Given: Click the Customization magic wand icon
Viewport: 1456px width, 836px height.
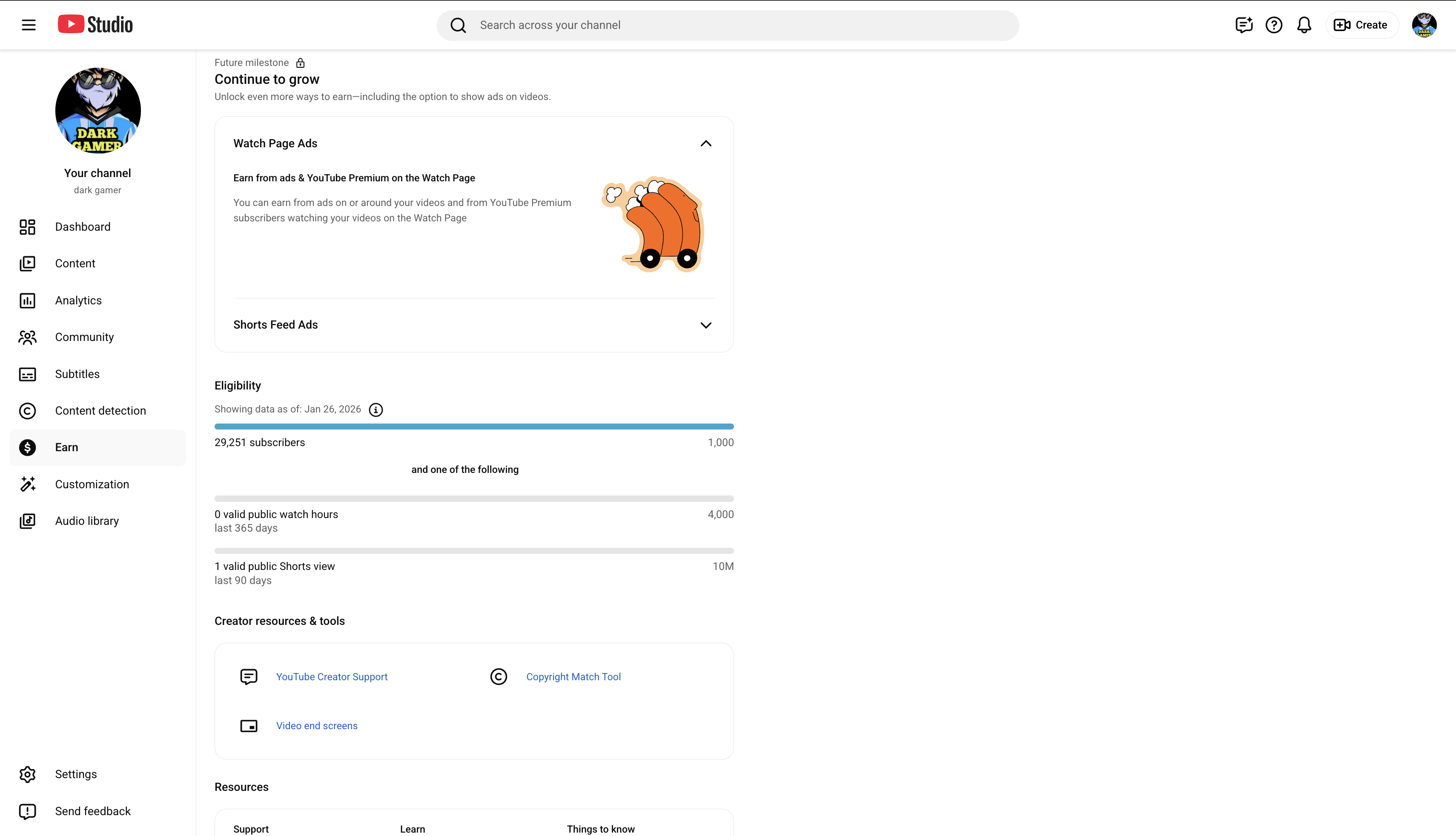Looking at the screenshot, I should tap(28, 484).
